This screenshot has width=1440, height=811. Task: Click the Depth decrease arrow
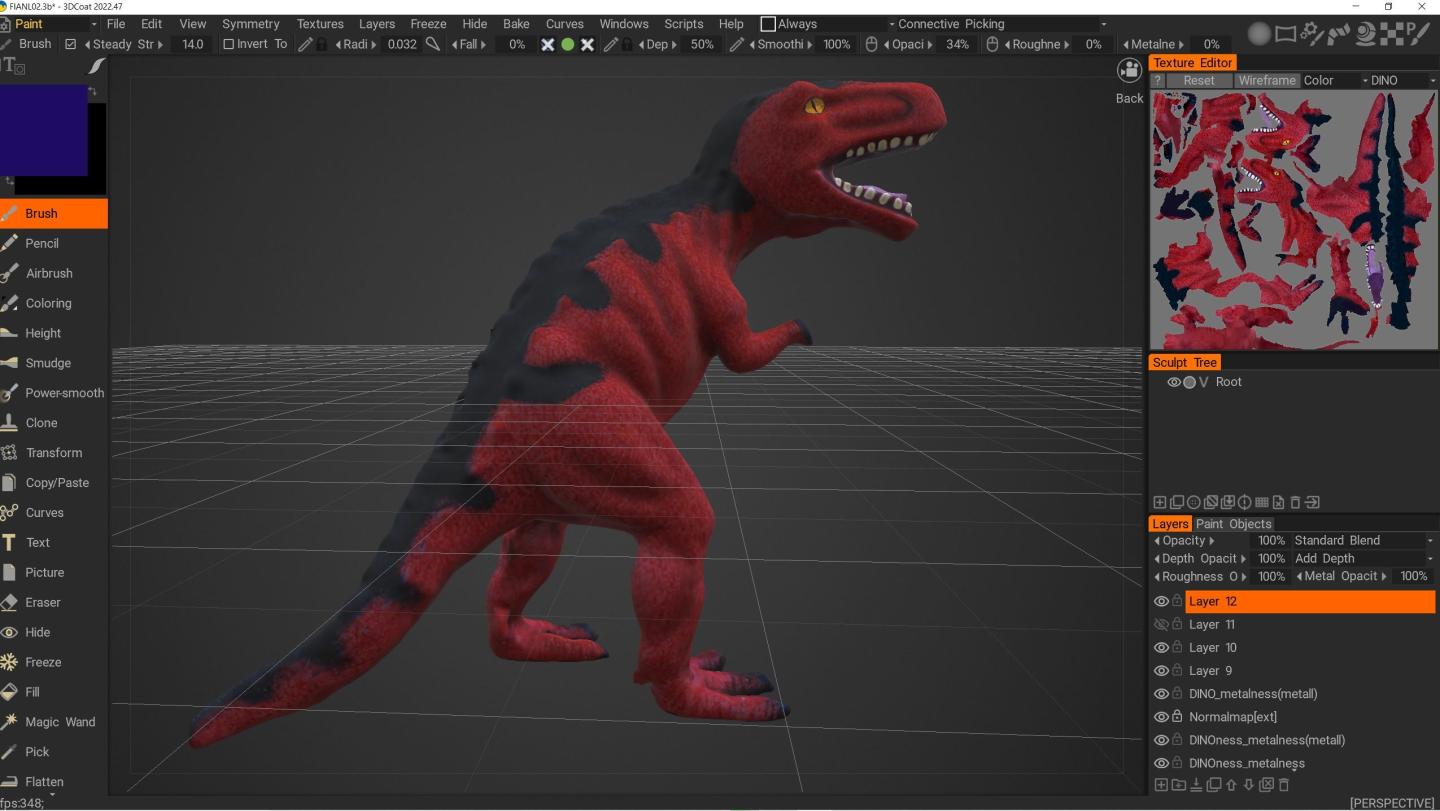tap(642, 44)
